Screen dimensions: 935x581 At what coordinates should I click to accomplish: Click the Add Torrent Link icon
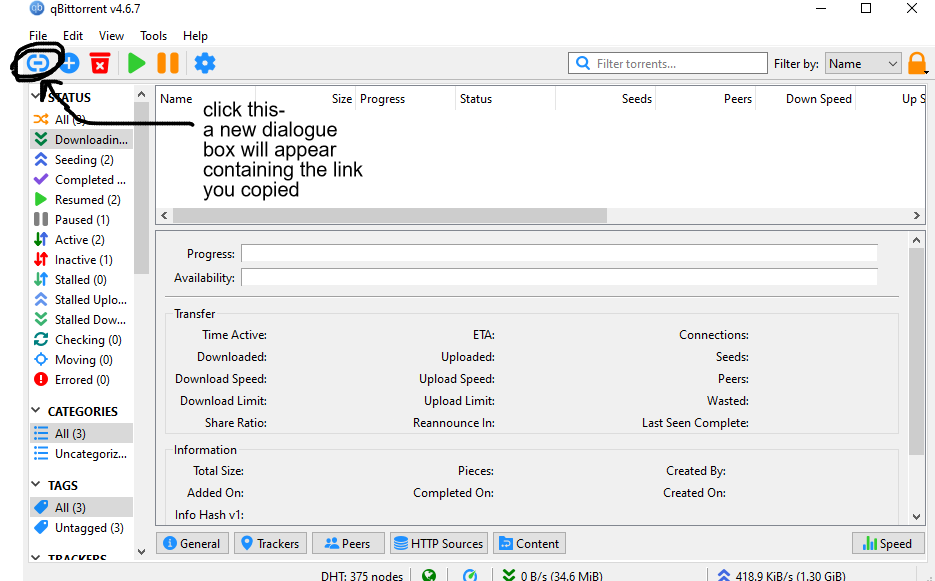click(37, 63)
